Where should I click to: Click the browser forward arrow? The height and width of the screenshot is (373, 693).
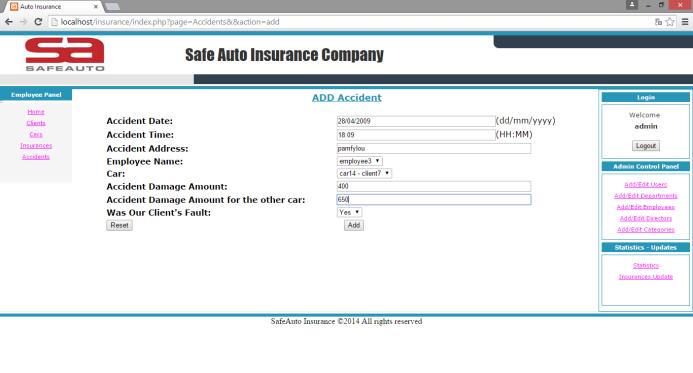[x=23, y=22]
